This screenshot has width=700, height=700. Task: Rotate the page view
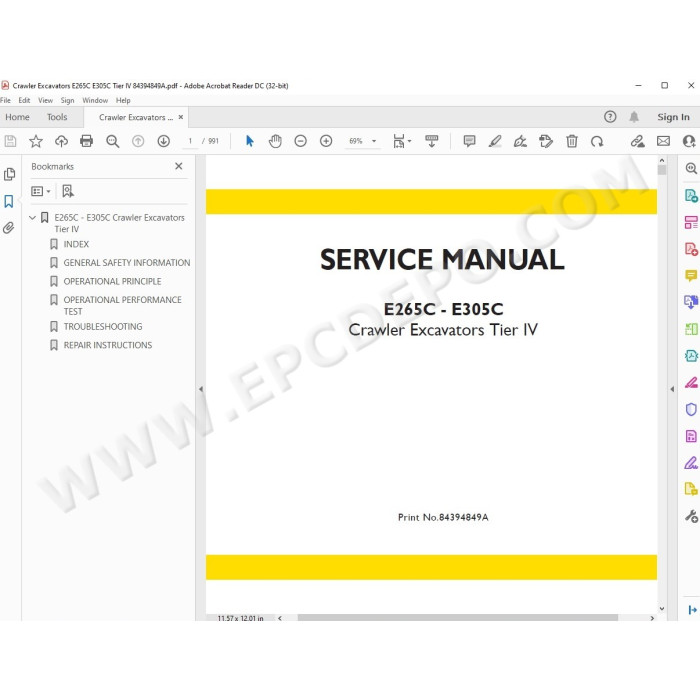[597, 142]
